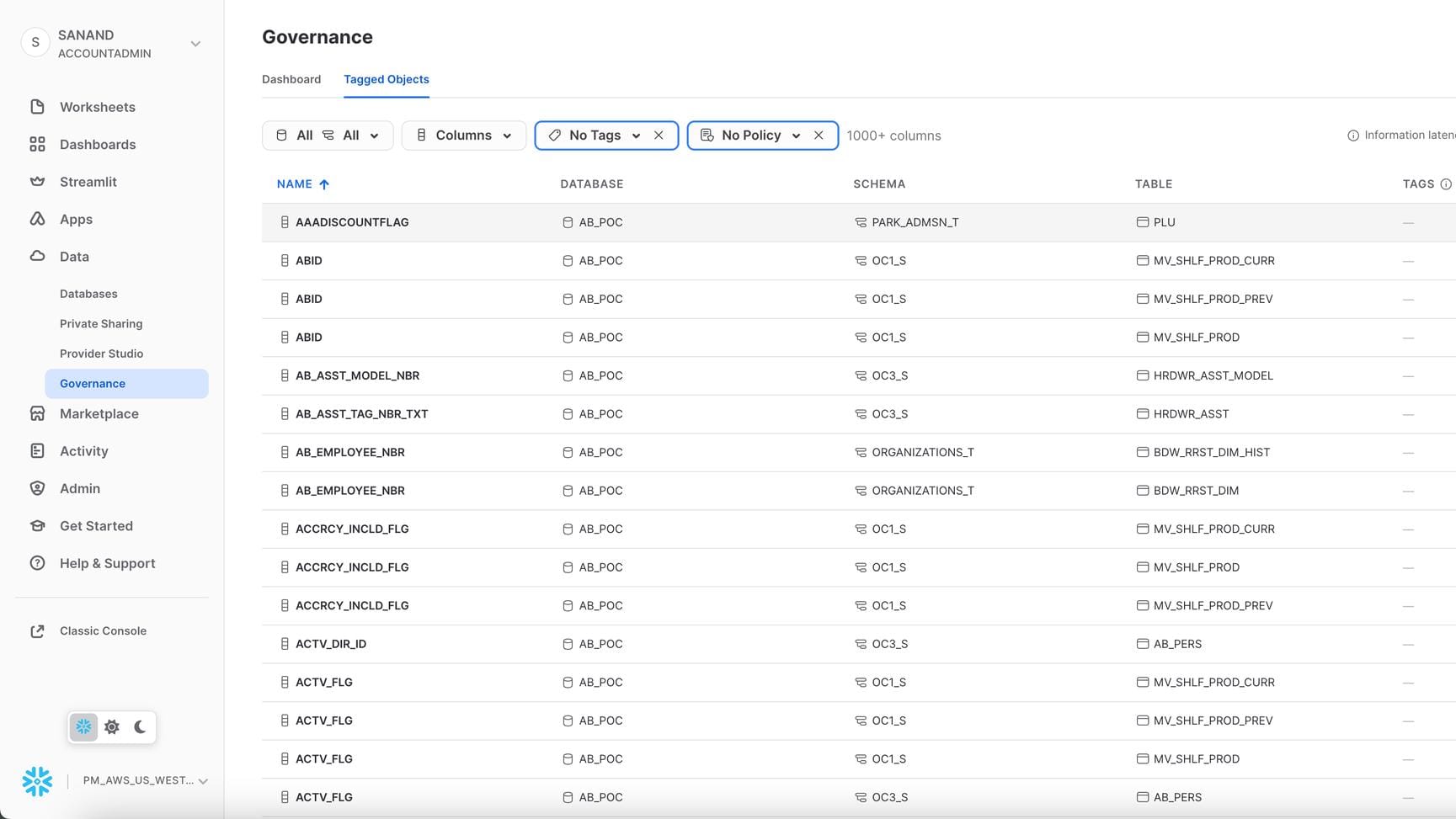Click the Snowflake logo at bottom left
1456x819 pixels.
click(37, 781)
